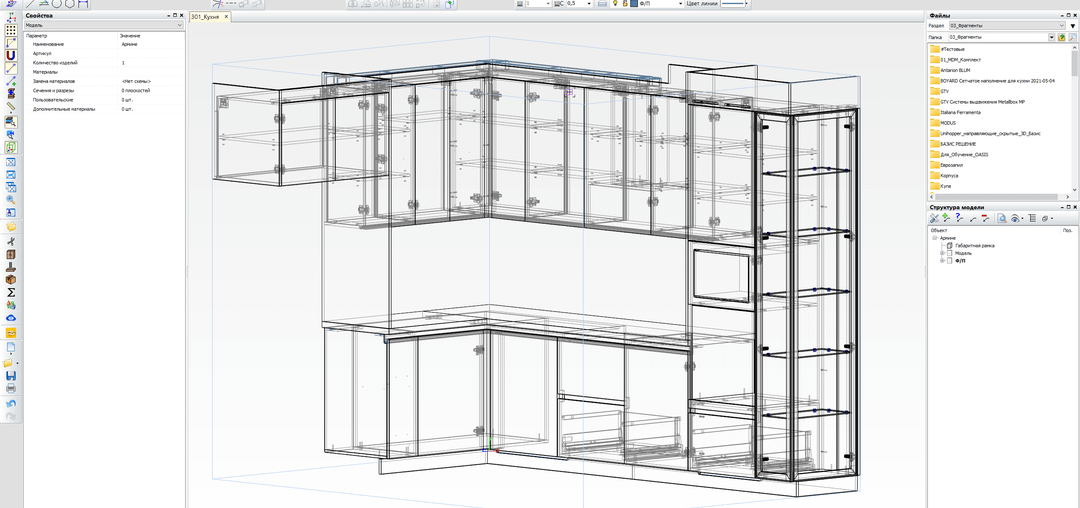Viewport: 1080px width, 508px height.
Task: Click the folder-up icon in Файлы panel
Action: [1061, 37]
